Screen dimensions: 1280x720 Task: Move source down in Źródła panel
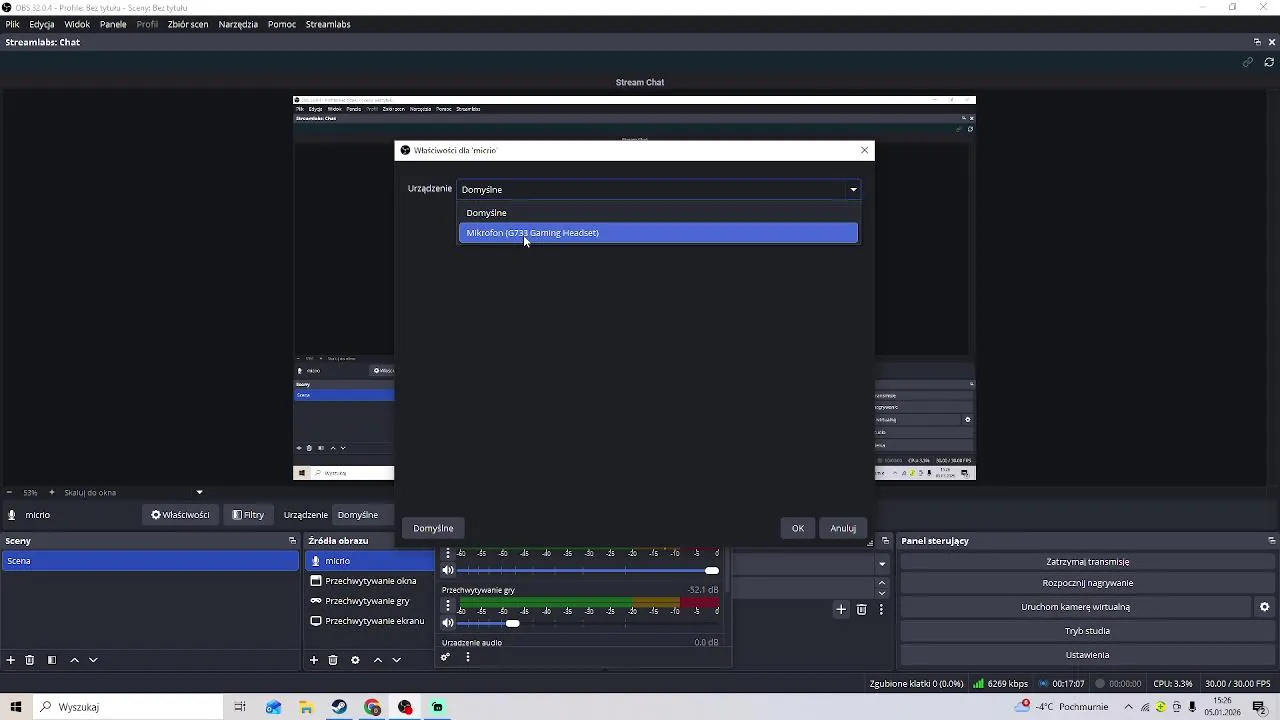[396, 660]
